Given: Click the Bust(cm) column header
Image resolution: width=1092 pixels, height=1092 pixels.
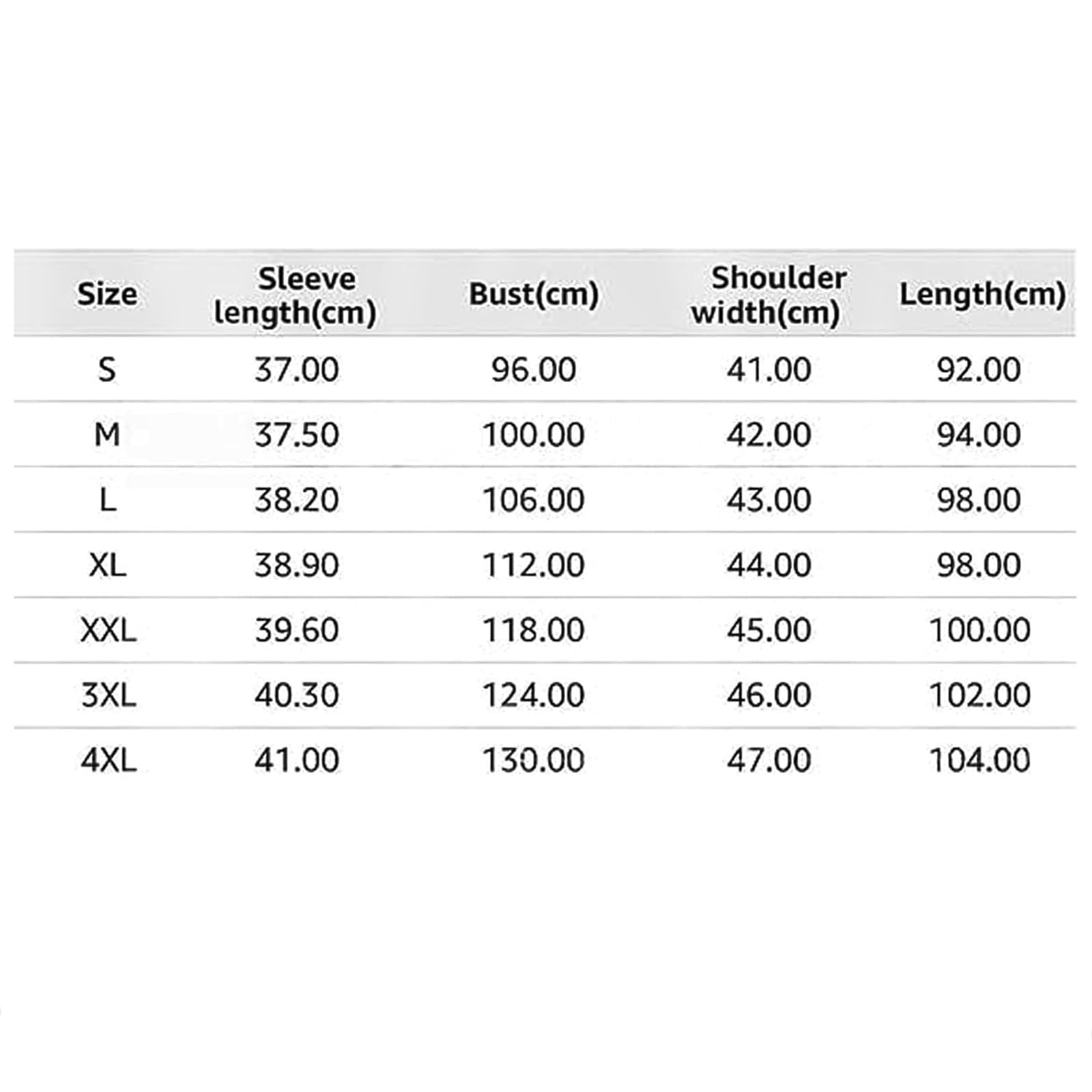Looking at the screenshot, I should pyautogui.click(x=534, y=294).
